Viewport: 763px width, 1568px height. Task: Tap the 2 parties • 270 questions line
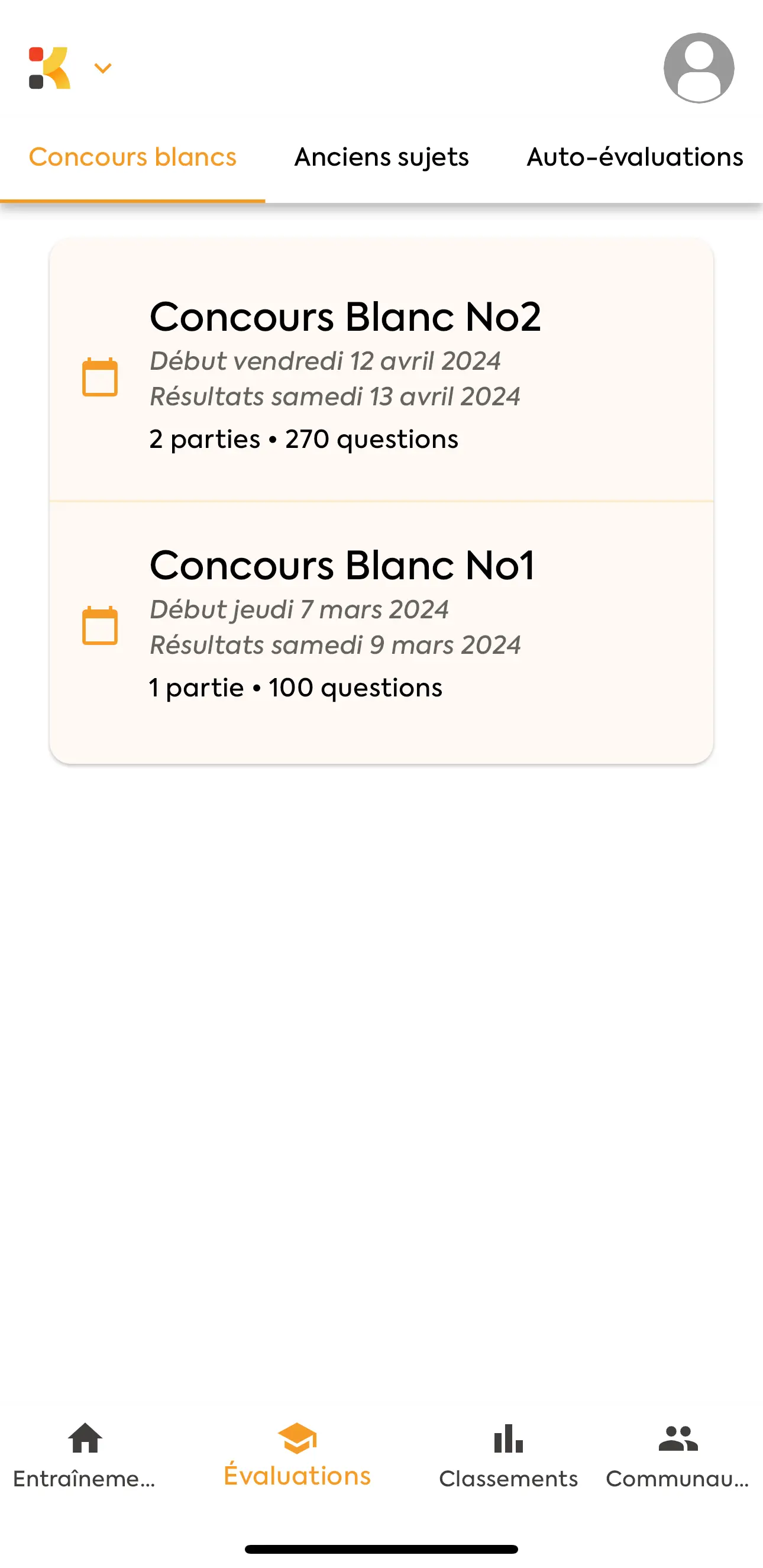coord(303,439)
